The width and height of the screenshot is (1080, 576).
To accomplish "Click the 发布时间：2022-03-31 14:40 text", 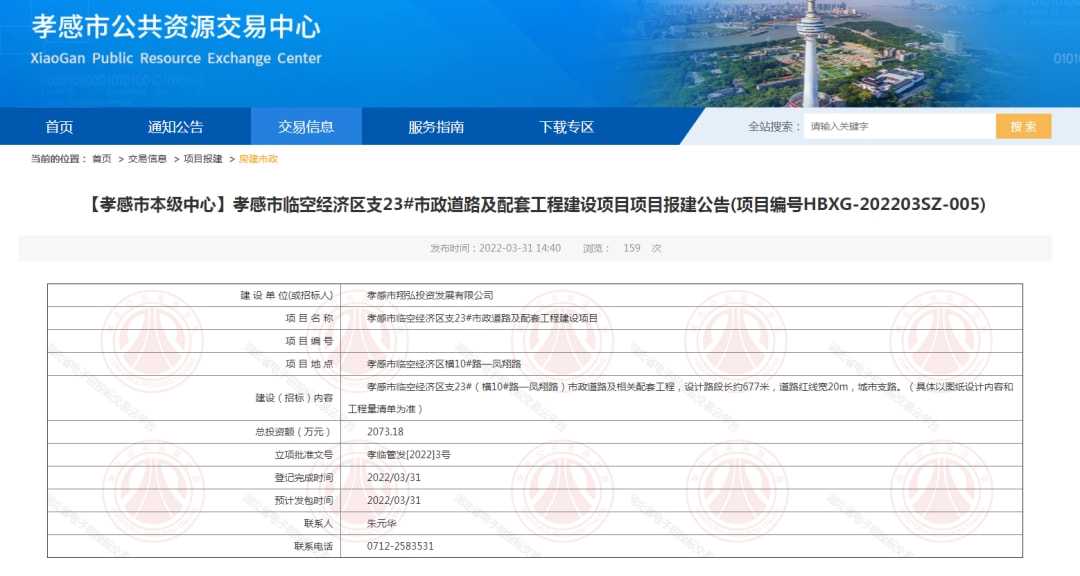I will (495, 248).
